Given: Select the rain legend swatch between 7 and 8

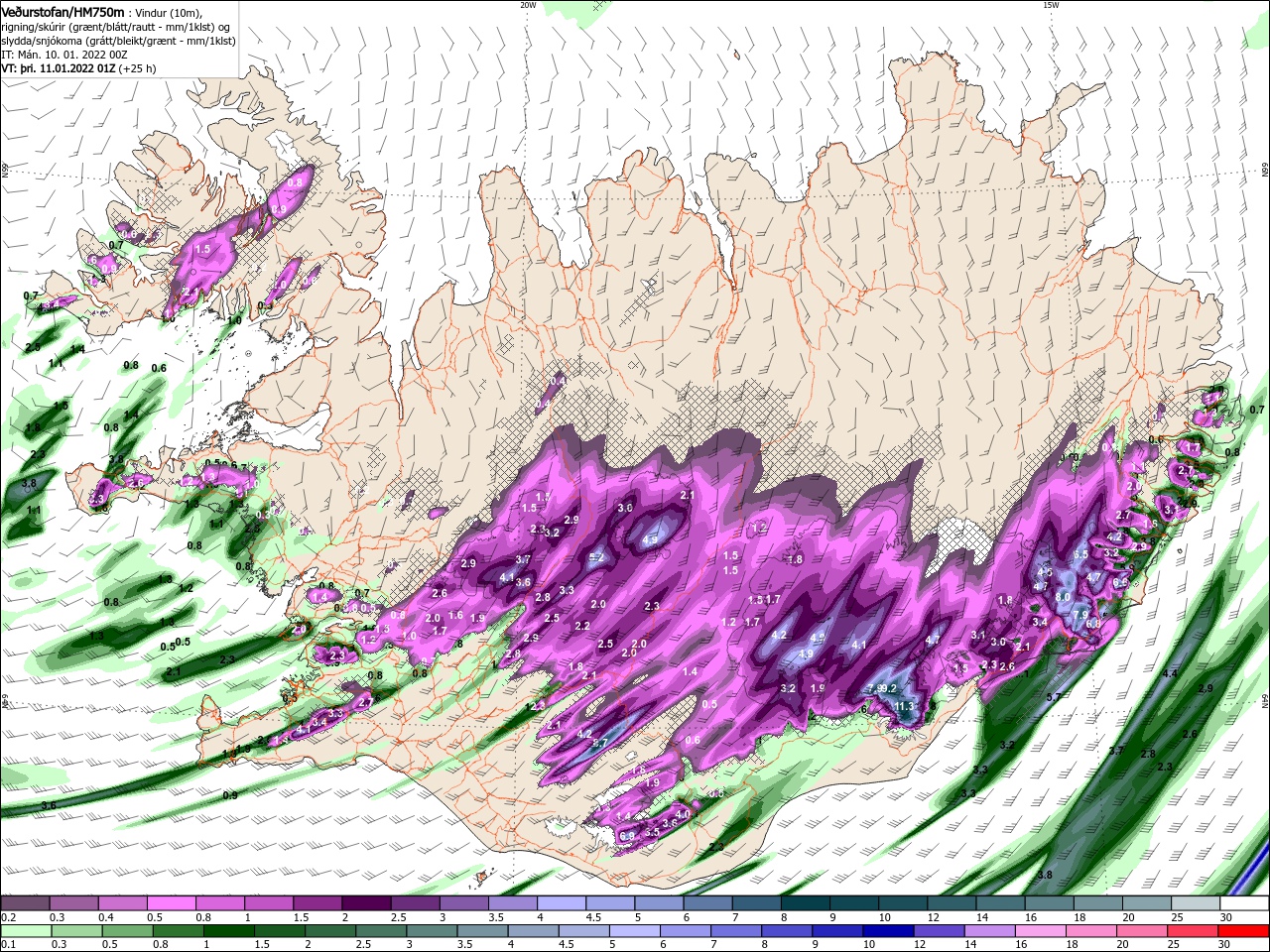Looking at the screenshot, I should [735, 931].
